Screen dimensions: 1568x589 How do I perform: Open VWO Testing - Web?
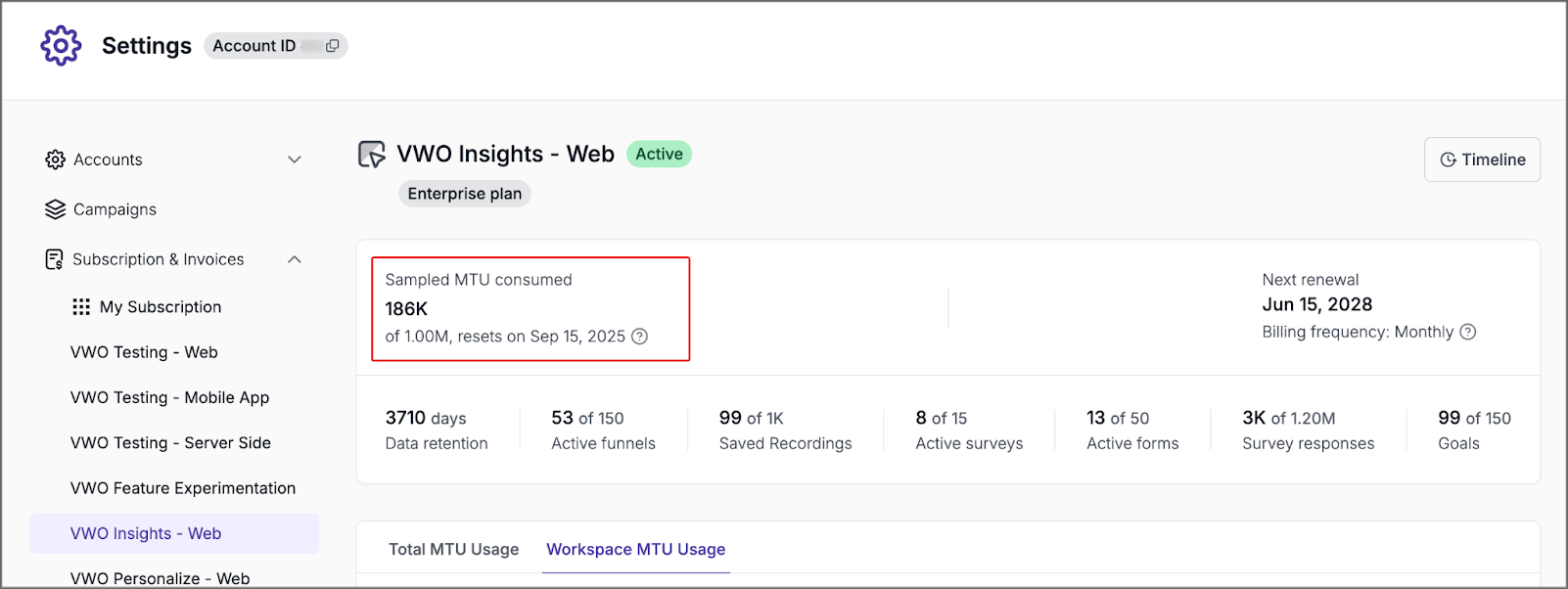pos(144,352)
